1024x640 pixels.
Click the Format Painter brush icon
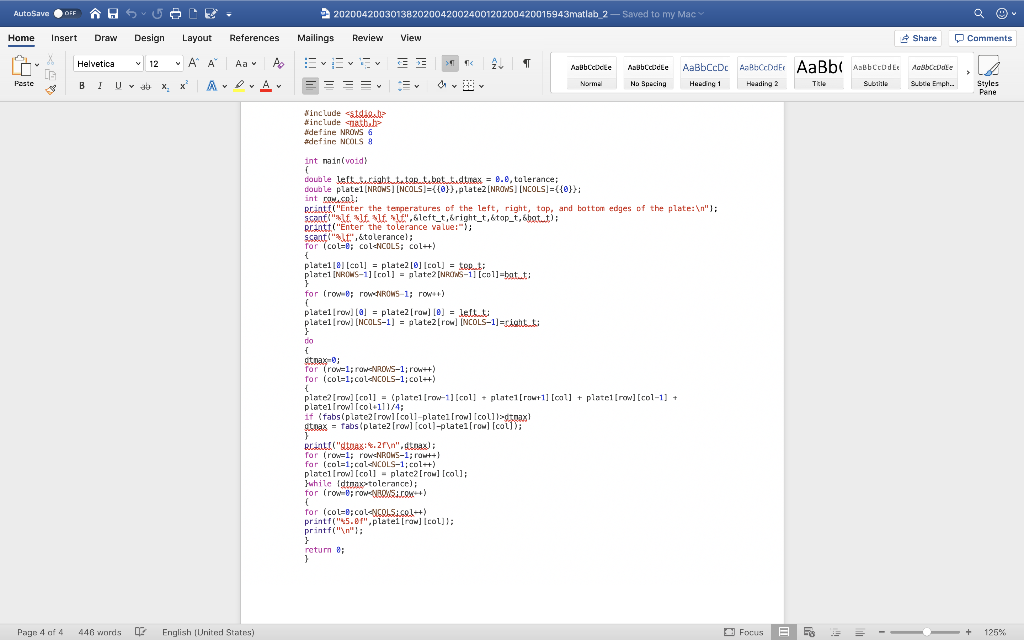click(x=50, y=90)
